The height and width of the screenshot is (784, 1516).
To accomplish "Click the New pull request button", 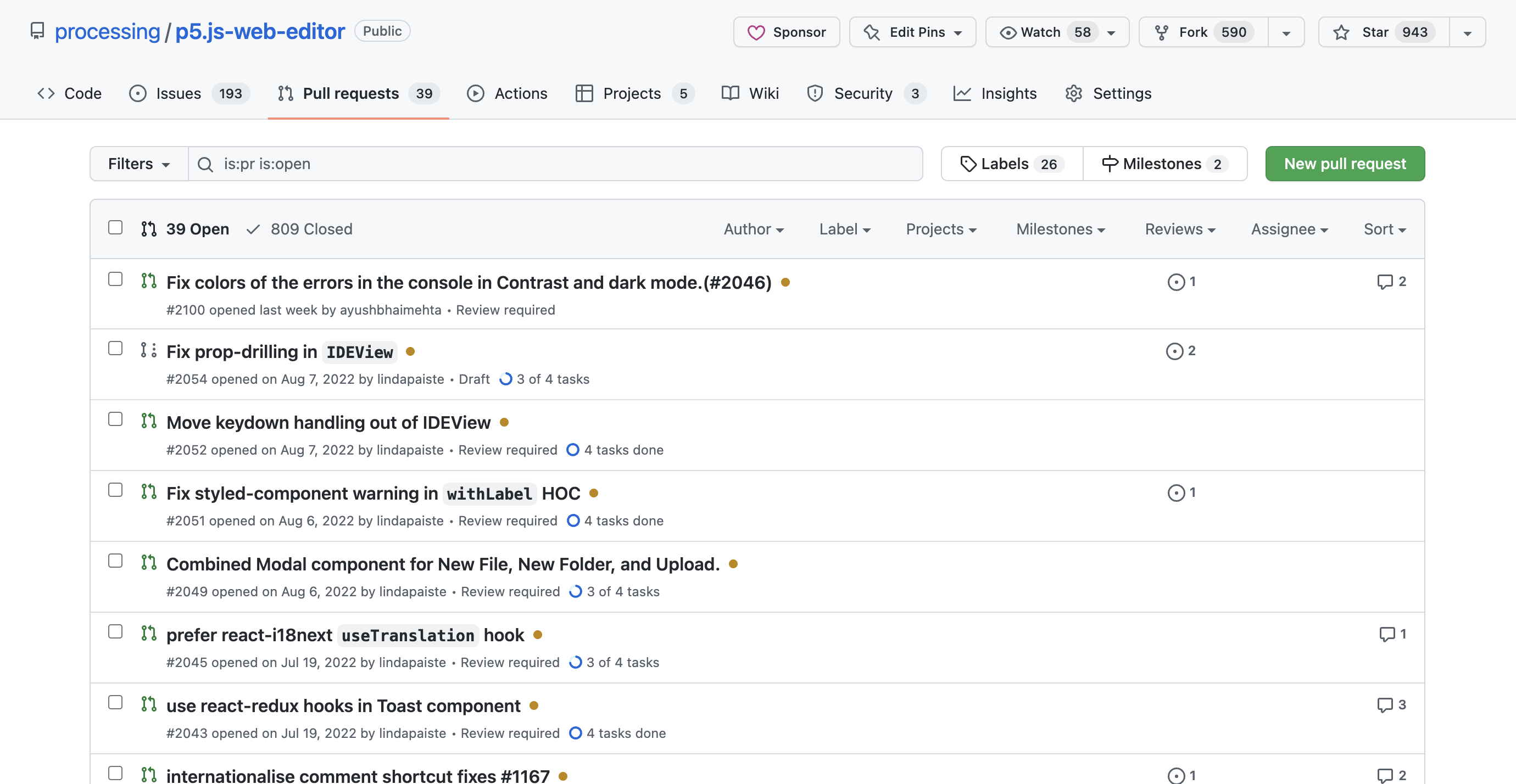I will tap(1345, 164).
